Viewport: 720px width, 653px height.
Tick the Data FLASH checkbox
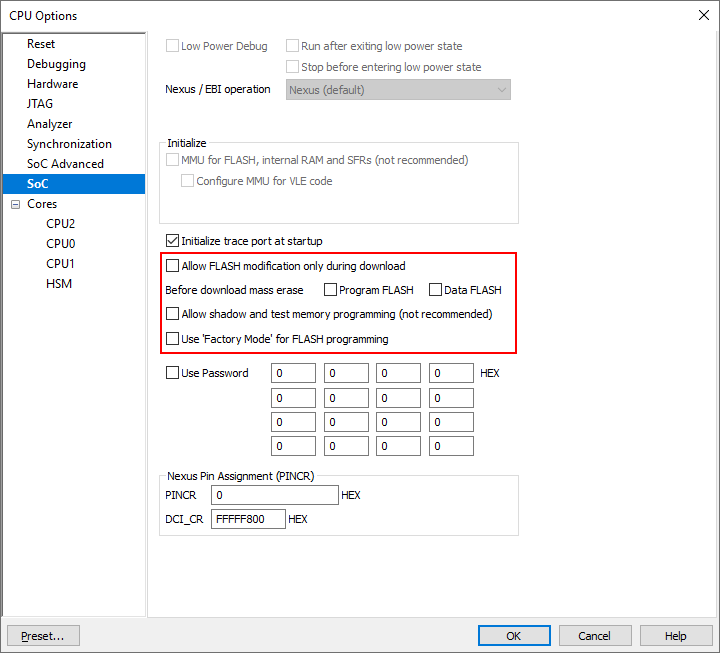point(435,290)
